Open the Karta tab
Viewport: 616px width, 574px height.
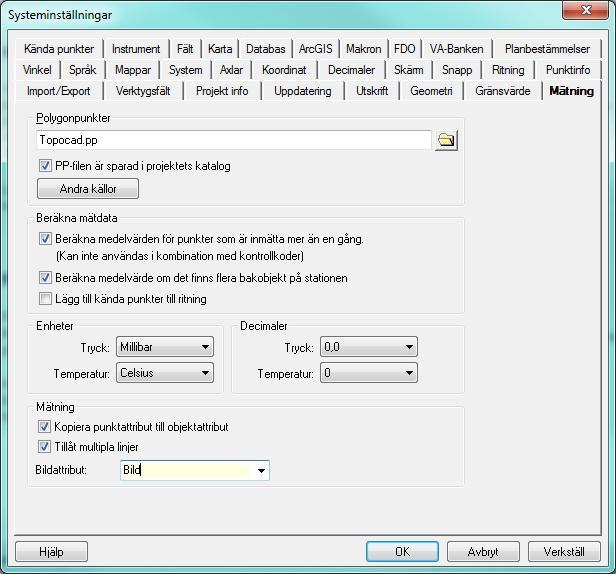[220, 49]
